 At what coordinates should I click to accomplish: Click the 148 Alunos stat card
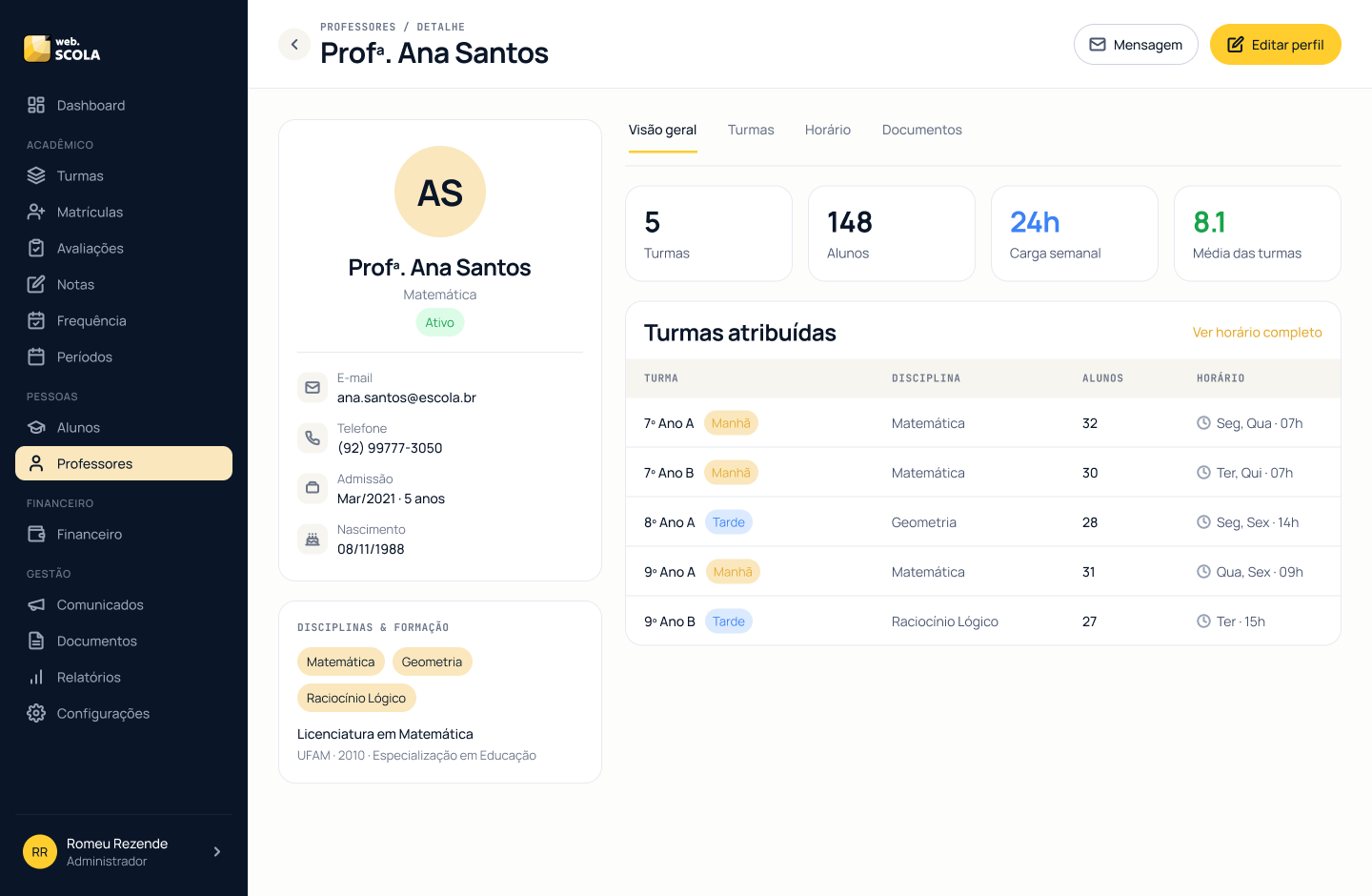click(892, 234)
